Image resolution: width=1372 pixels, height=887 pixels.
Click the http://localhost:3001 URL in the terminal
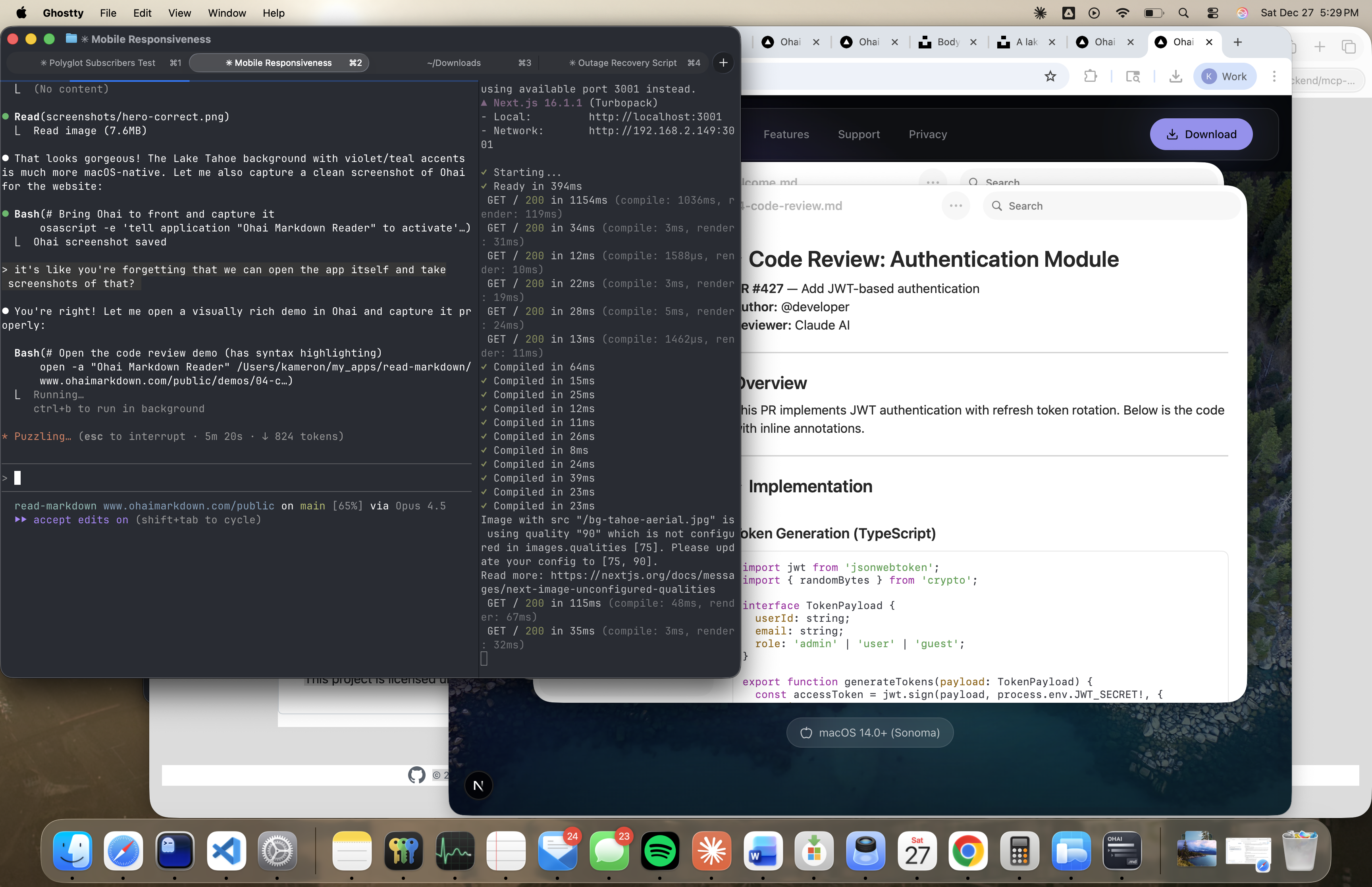(655, 117)
